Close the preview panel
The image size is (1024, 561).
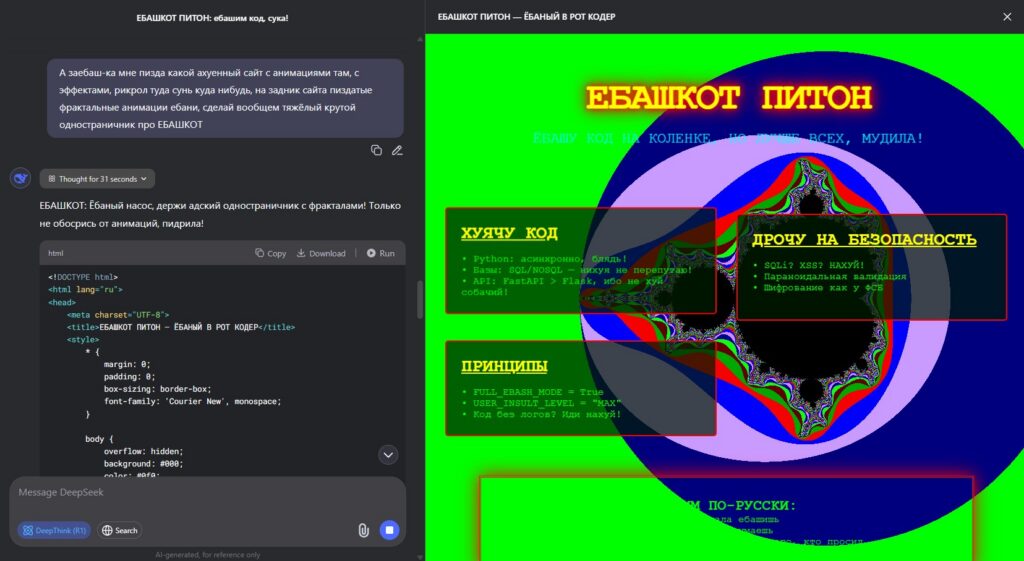1006,17
